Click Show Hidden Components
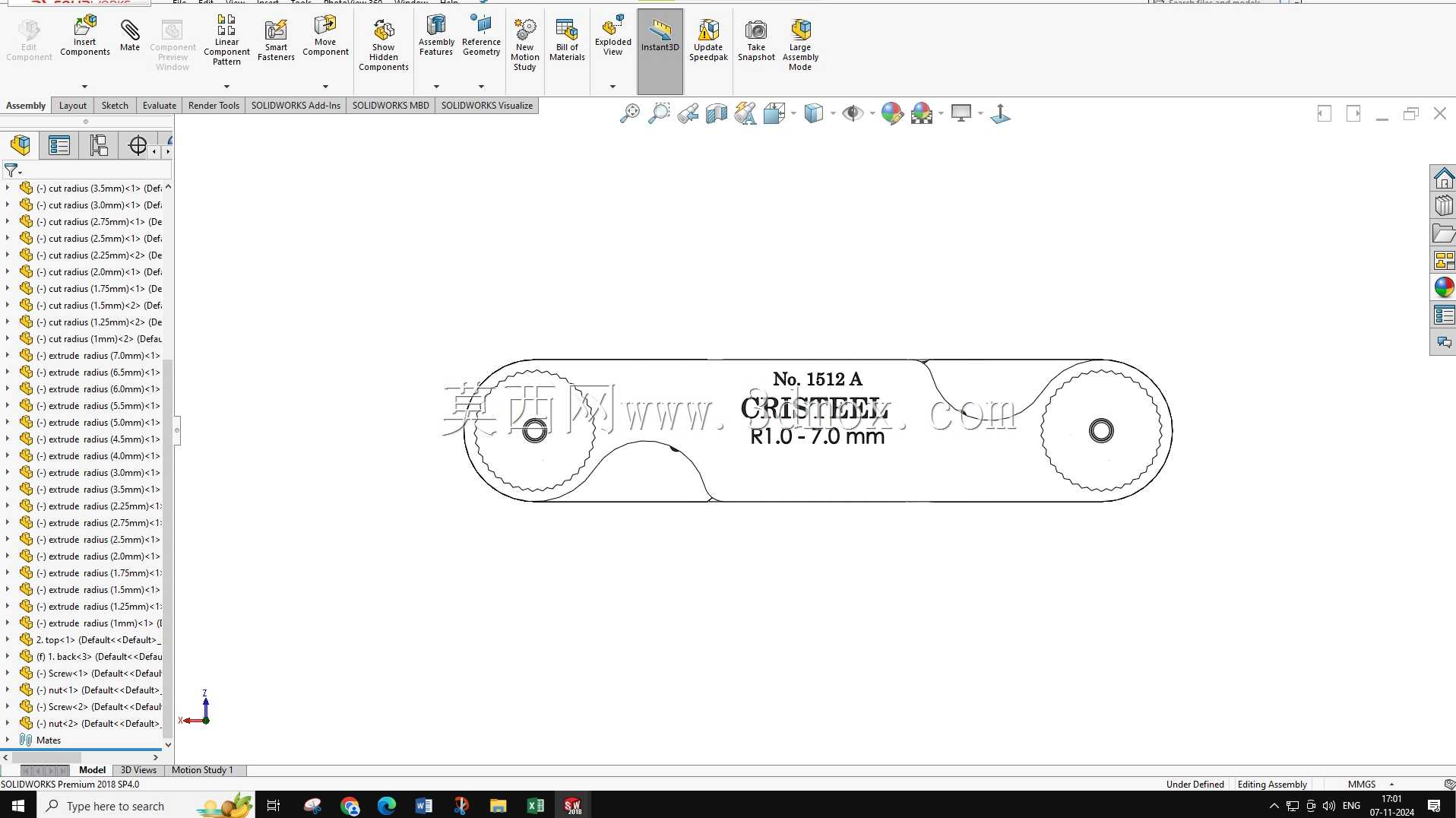This screenshot has width=1456, height=818. [384, 45]
